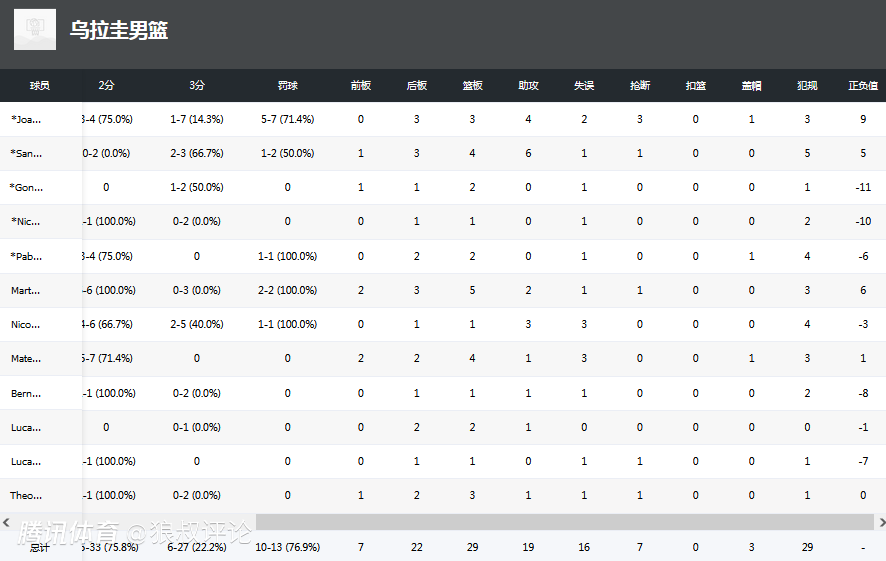Click the 盖帽 column header
The height and width of the screenshot is (561, 886).
(x=752, y=85)
